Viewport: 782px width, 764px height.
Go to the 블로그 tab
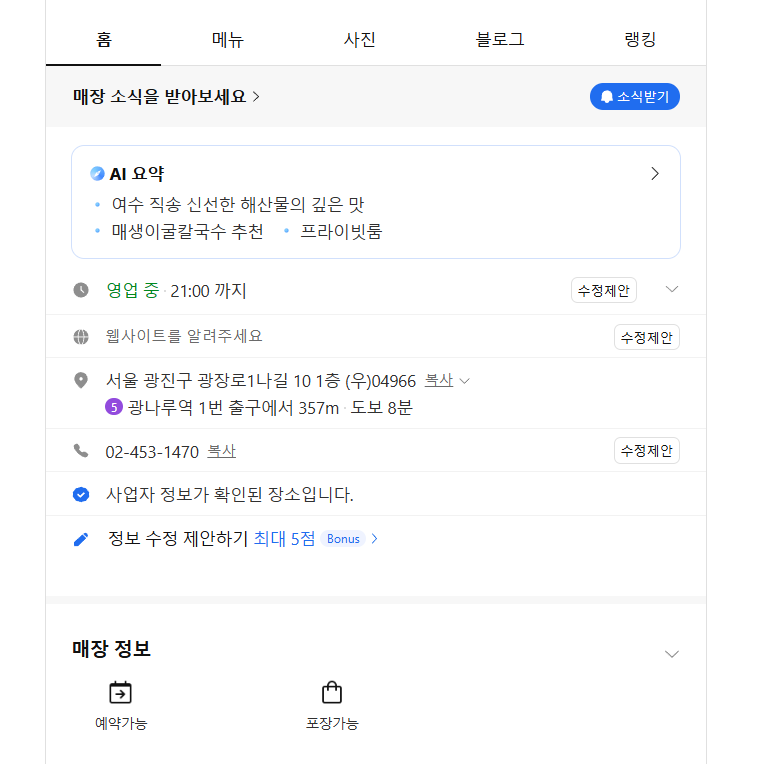pos(500,39)
